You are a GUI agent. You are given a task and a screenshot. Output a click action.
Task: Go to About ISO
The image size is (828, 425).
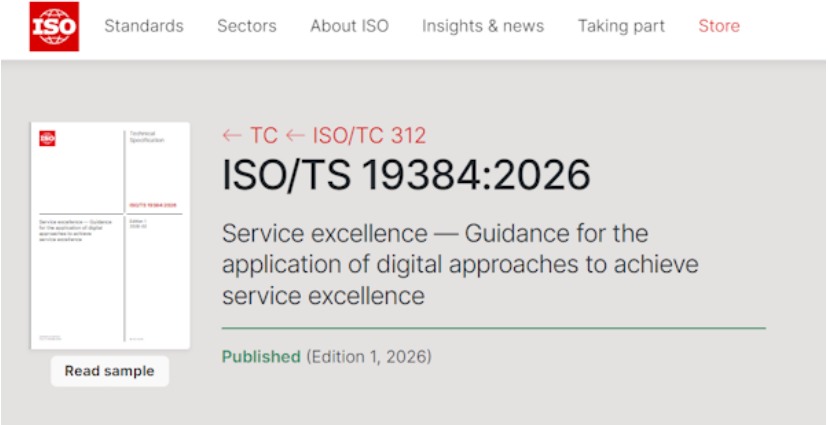point(349,26)
